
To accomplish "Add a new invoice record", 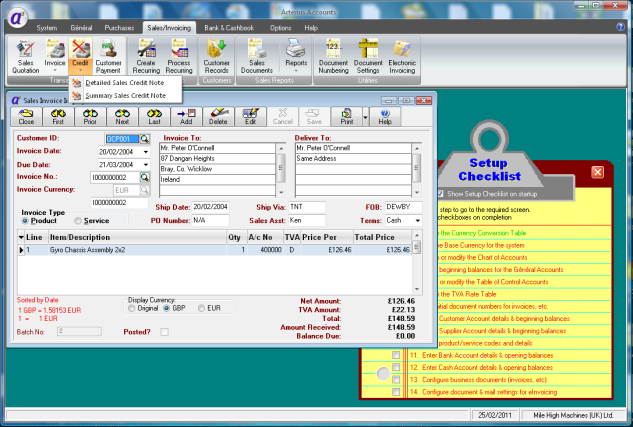I will point(186,117).
